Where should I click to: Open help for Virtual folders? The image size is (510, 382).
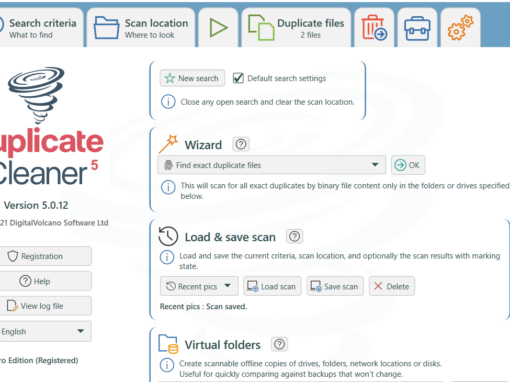pos(280,344)
